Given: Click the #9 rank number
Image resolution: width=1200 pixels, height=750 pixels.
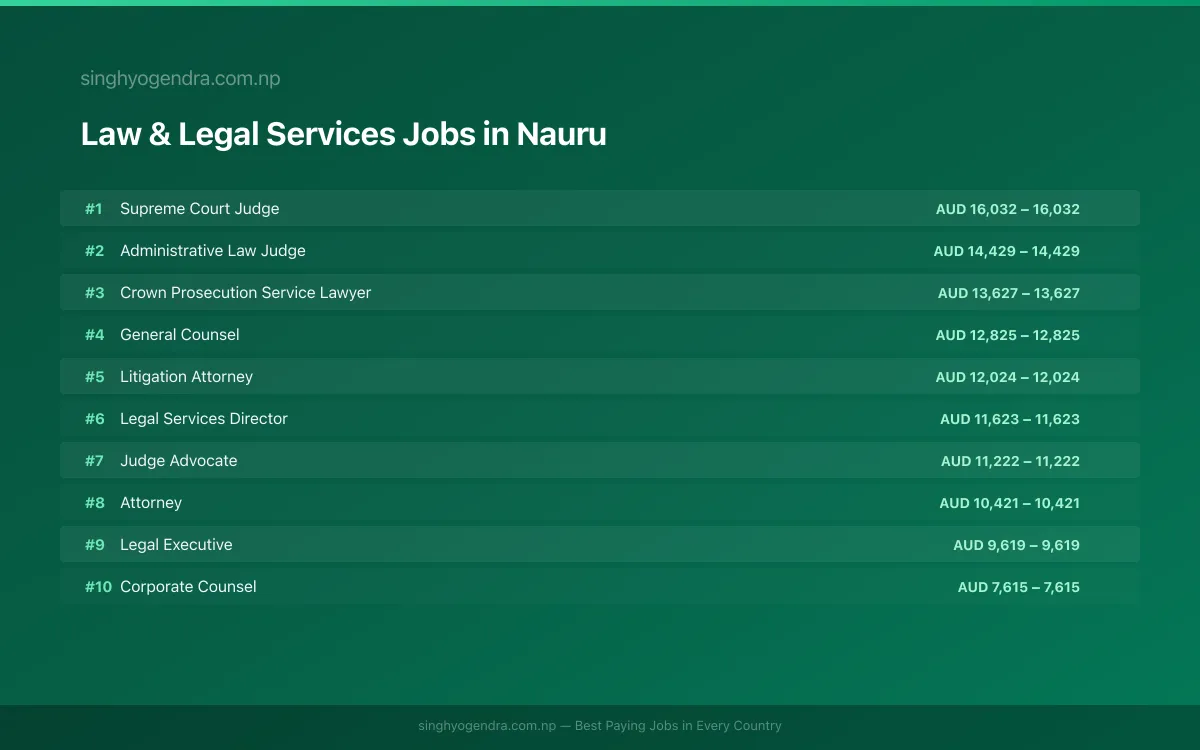Looking at the screenshot, I should [94, 545].
